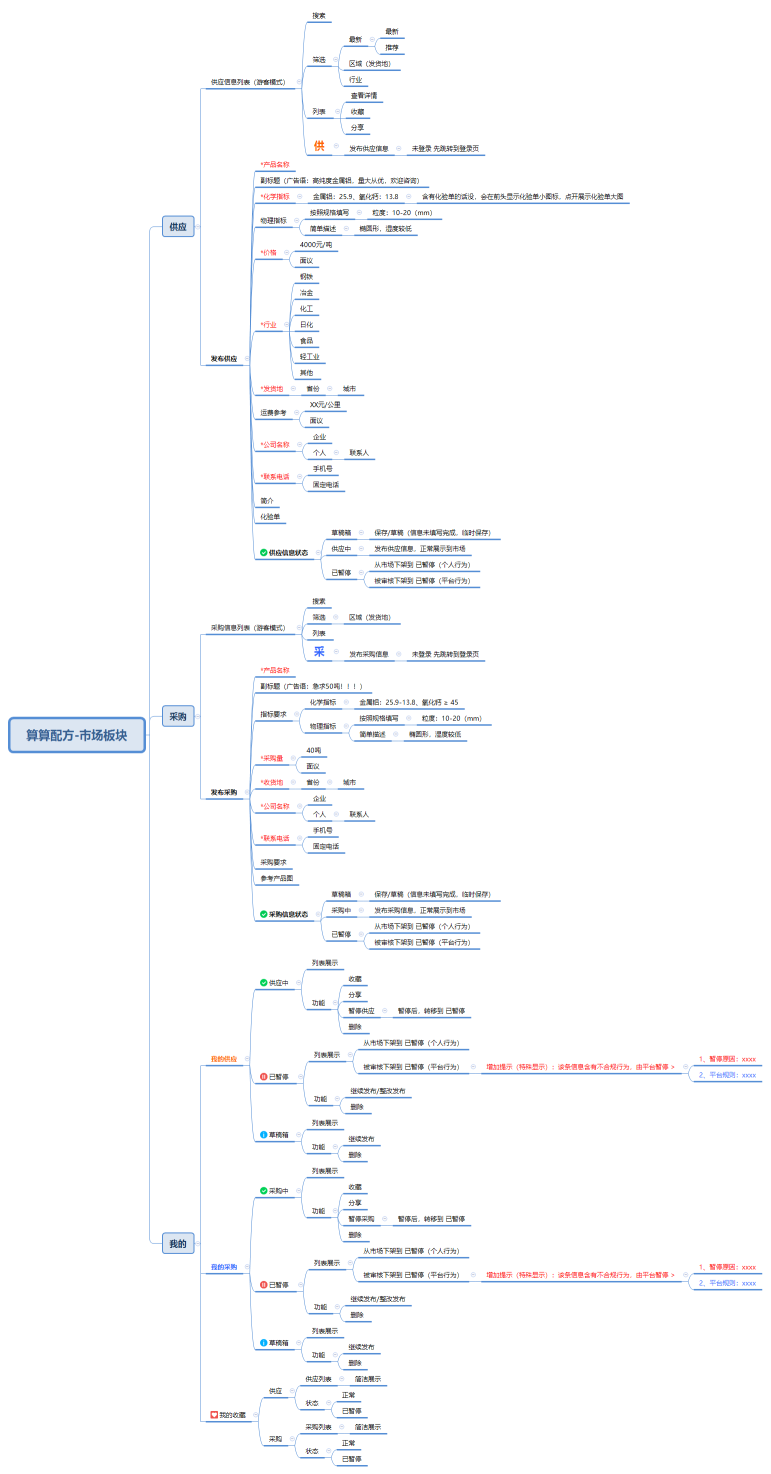Click the blue 我的采购 topic link
The image size is (771, 1474).
click(x=224, y=1267)
